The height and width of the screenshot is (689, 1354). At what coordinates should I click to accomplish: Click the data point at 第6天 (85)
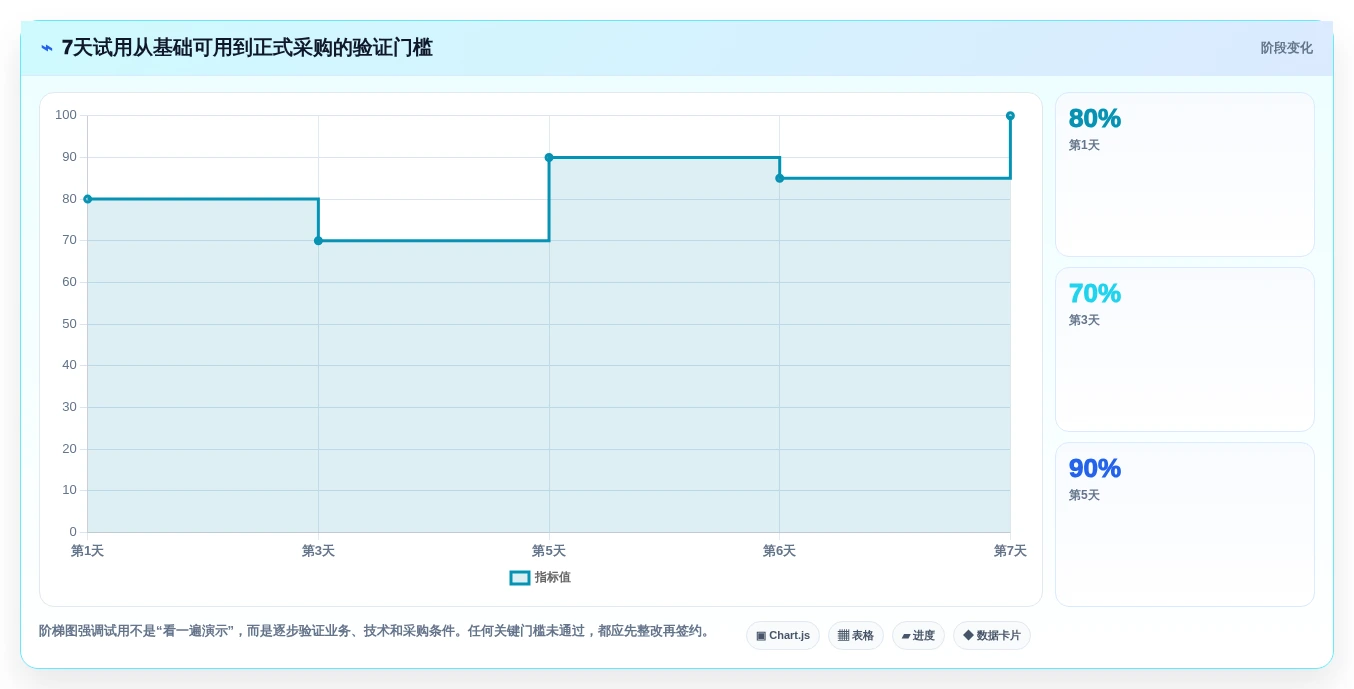(780, 178)
